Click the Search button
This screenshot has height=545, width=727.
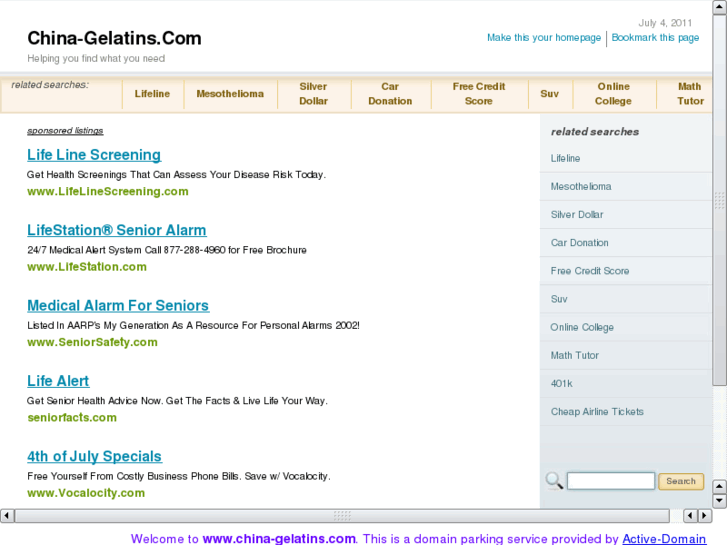click(681, 481)
